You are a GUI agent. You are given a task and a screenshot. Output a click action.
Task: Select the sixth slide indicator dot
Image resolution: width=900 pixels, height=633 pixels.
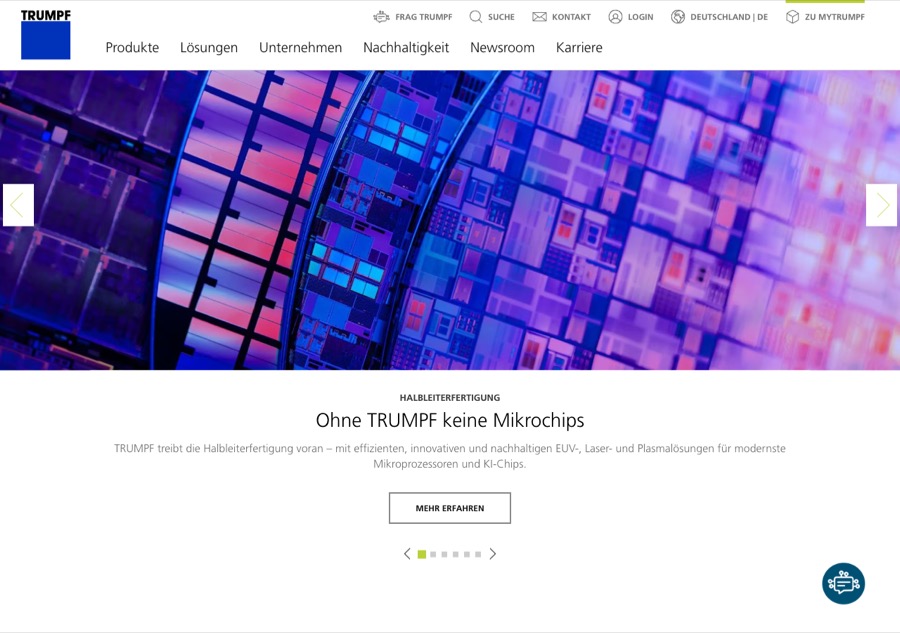point(478,554)
